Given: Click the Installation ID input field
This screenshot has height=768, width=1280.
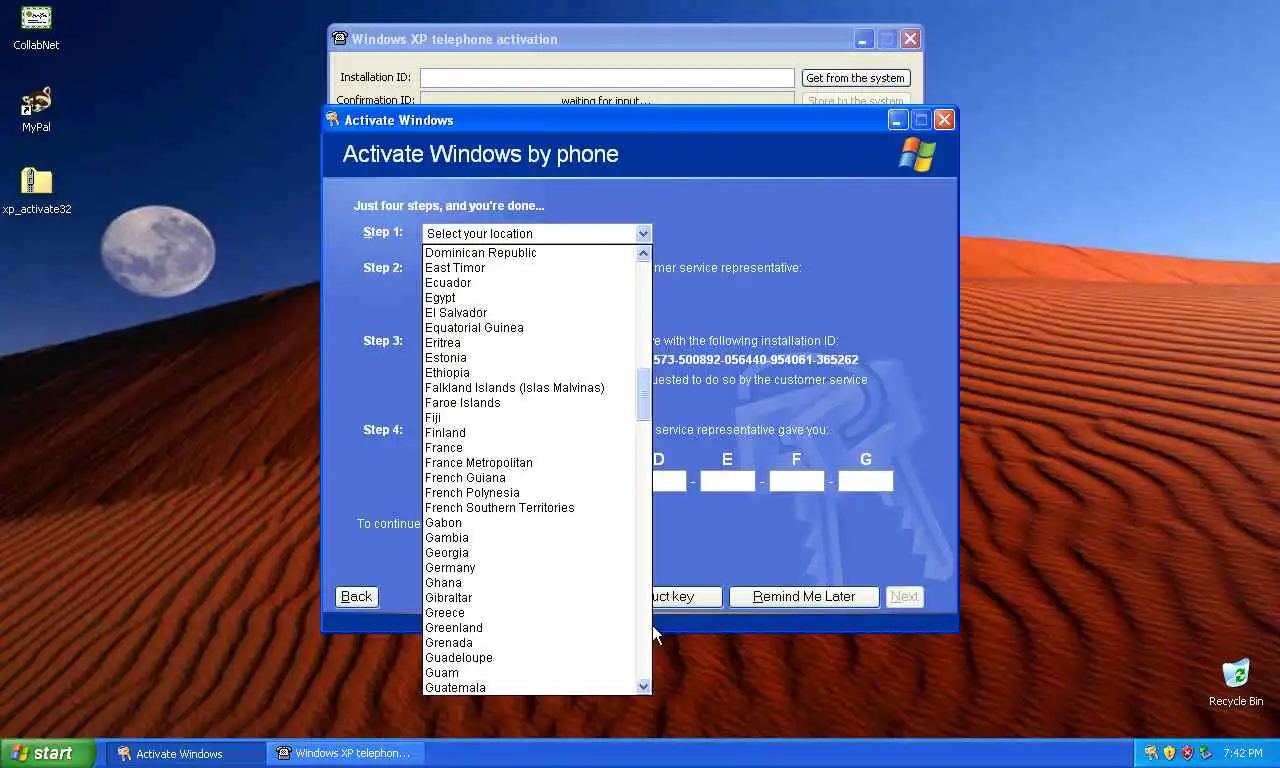Looking at the screenshot, I should 607,78.
